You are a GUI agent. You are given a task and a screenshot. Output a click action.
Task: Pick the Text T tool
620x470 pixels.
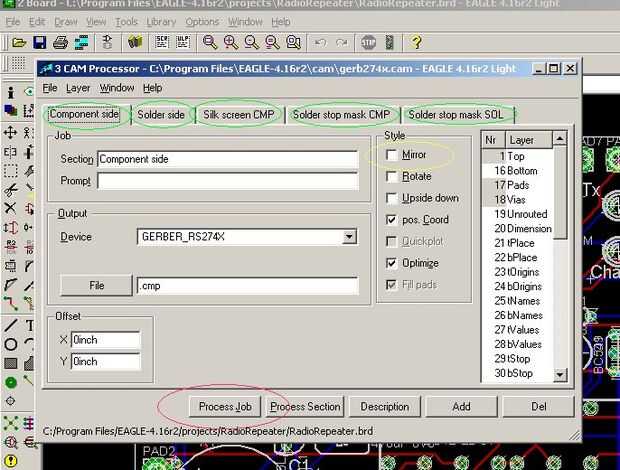click(29, 326)
